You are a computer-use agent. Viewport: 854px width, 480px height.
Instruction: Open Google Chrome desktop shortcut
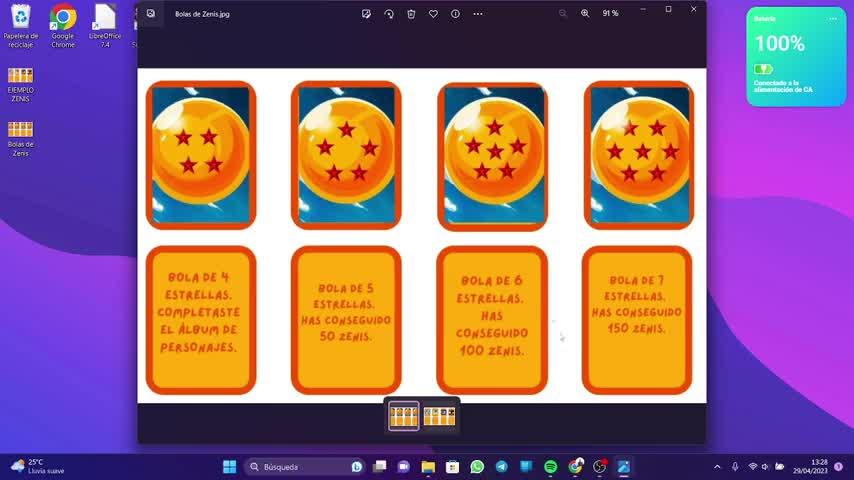(63, 26)
